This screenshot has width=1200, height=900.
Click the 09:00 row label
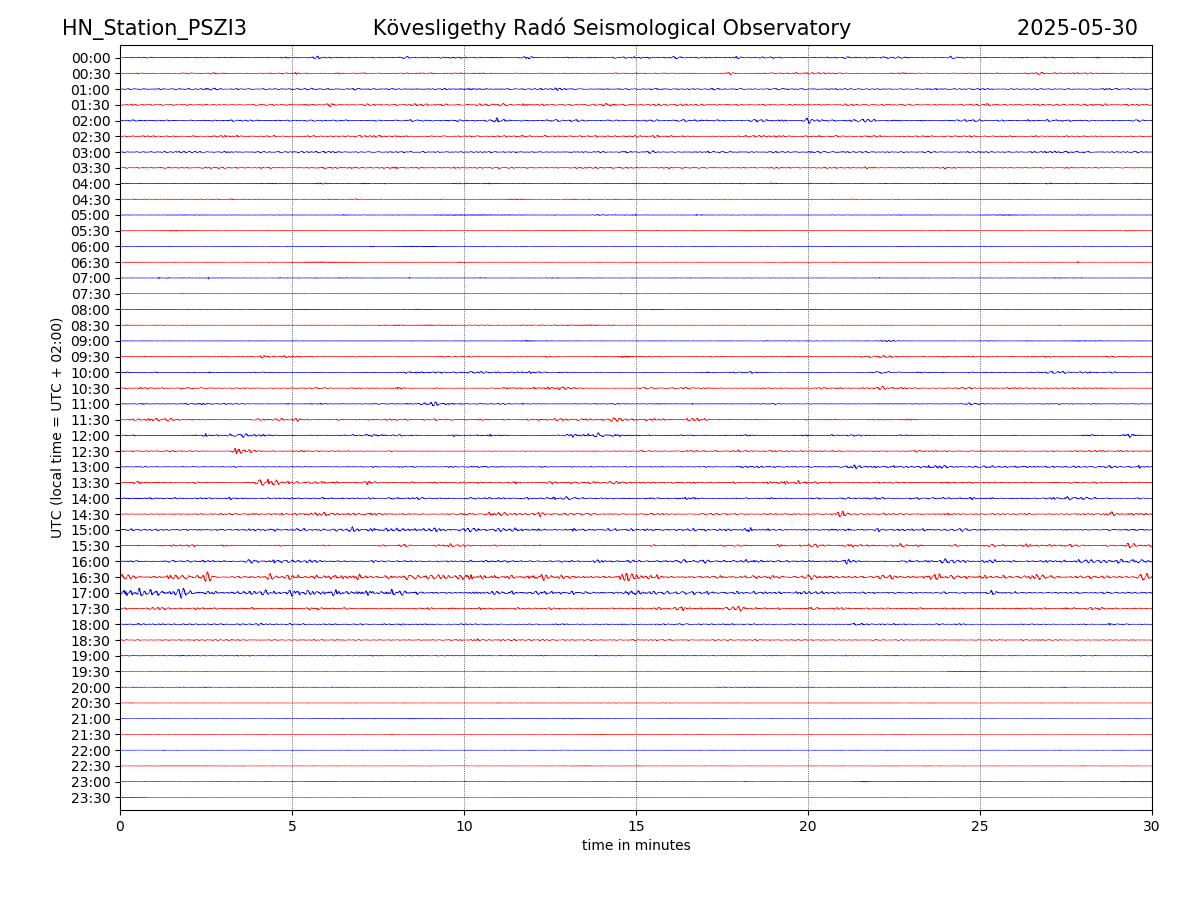(x=91, y=342)
